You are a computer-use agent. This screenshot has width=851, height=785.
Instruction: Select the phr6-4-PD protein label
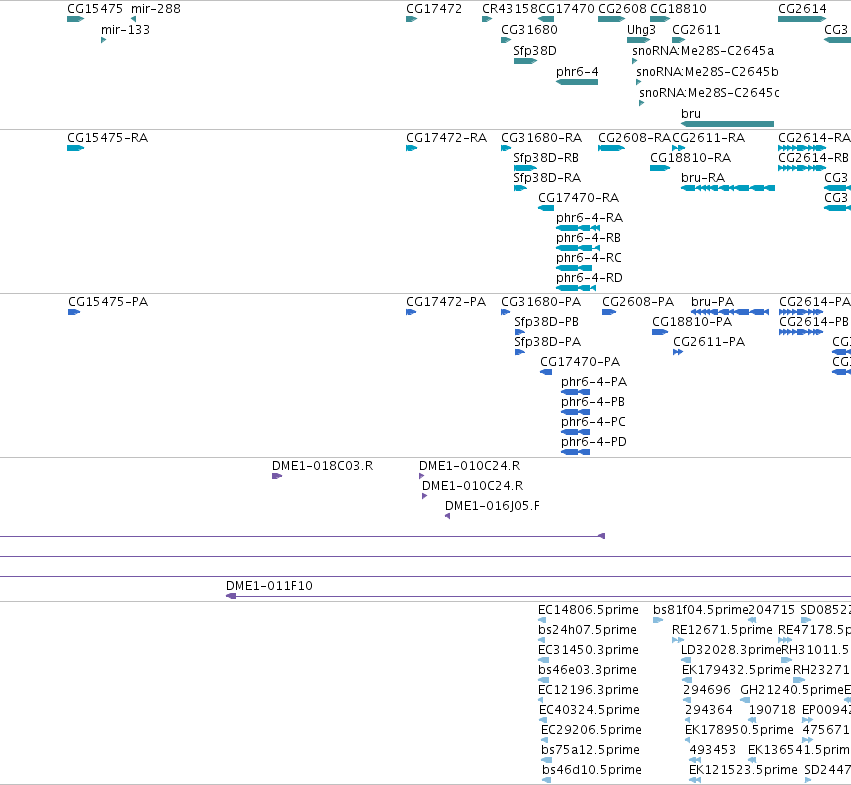(594, 442)
